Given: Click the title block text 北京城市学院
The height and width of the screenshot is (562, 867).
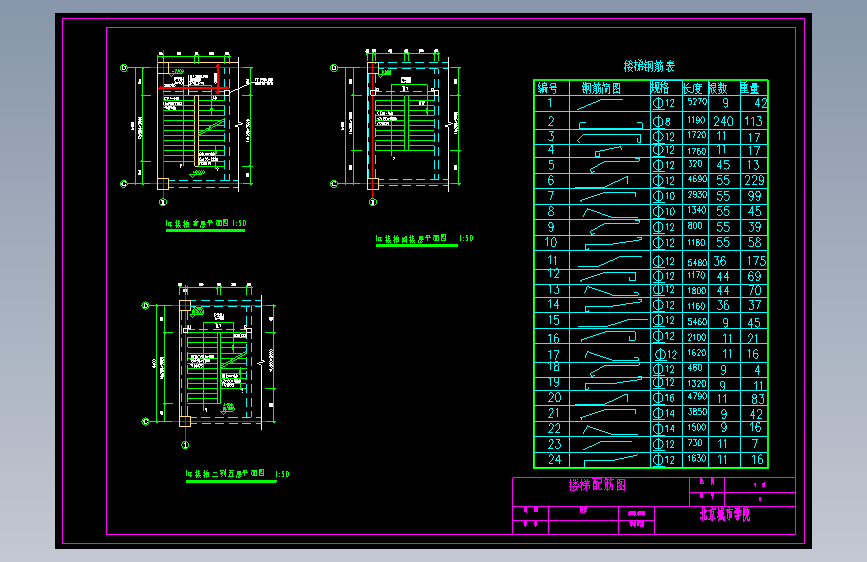Looking at the screenshot, I should 725,514.
